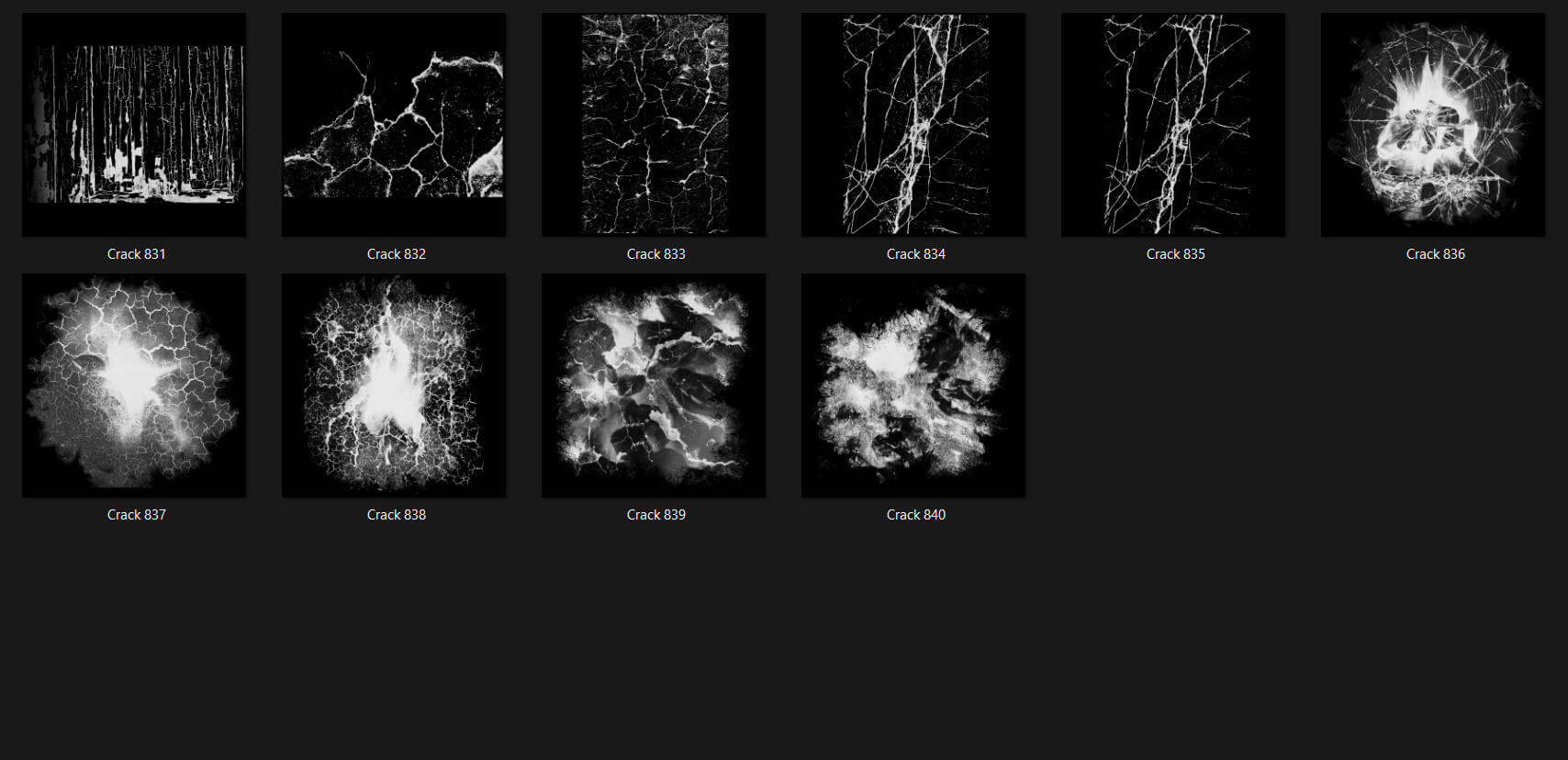Select the Crack 837 thumbnail preview
Viewport: 1568px width, 760px height.
134,386
